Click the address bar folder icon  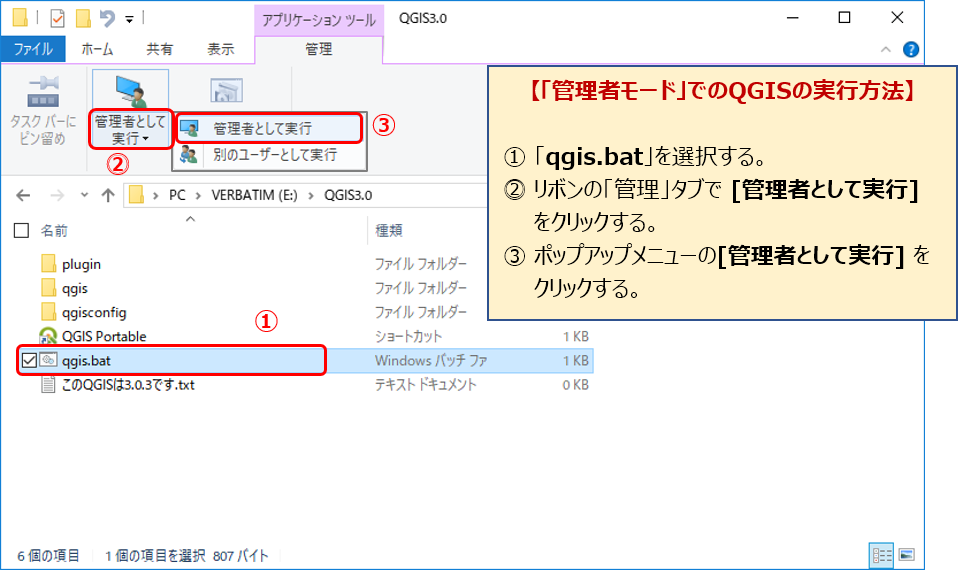coord(136,195)
